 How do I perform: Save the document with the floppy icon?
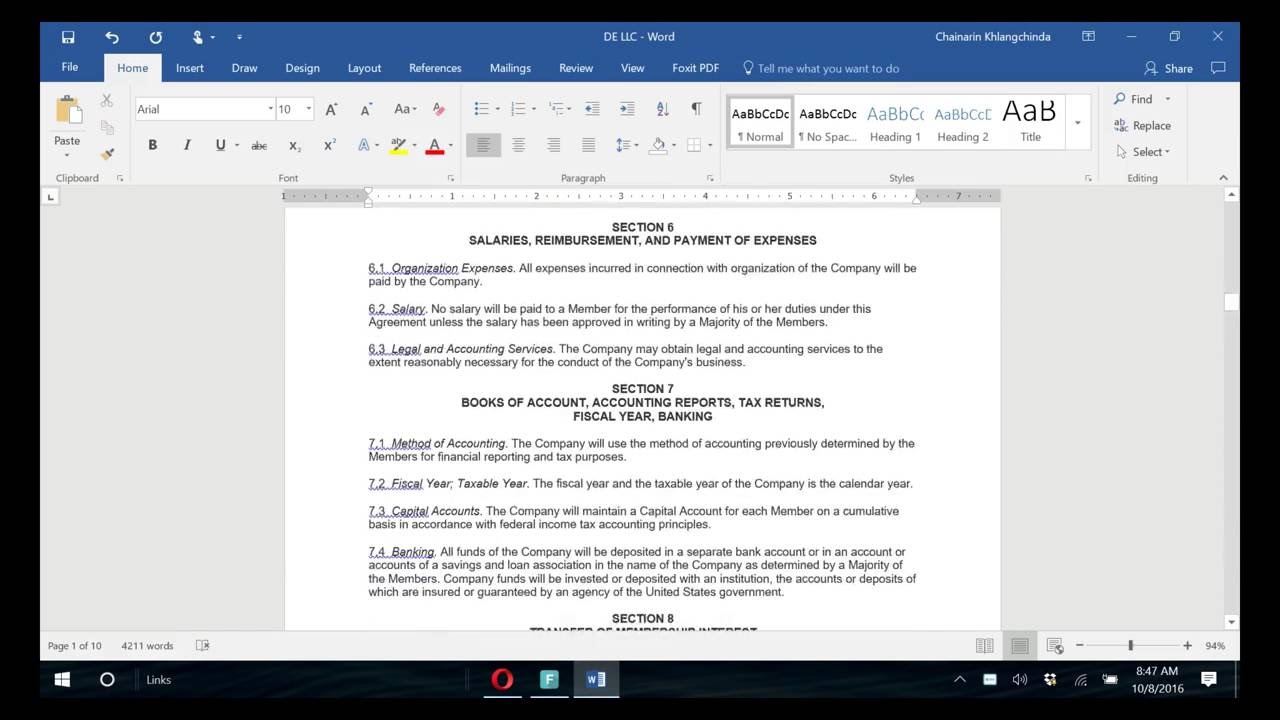tap(68, 37)
